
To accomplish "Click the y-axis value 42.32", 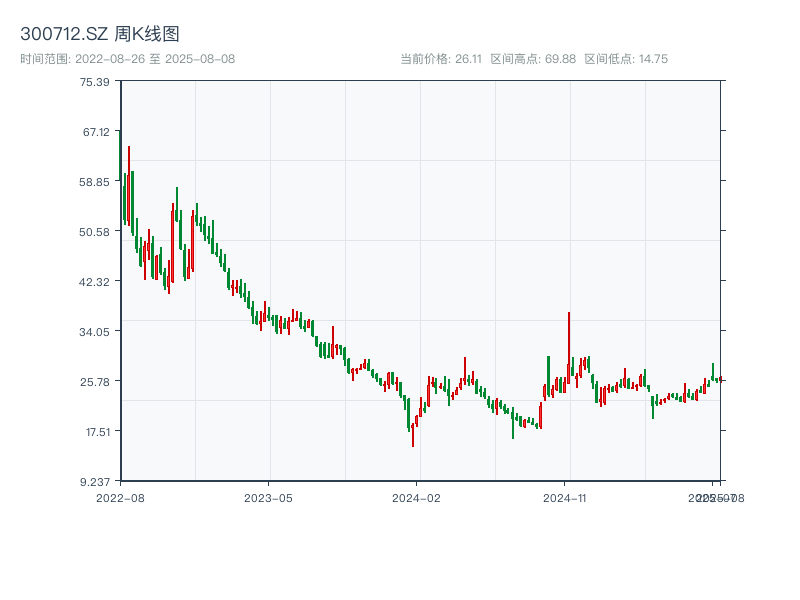I will coord(94,282).
